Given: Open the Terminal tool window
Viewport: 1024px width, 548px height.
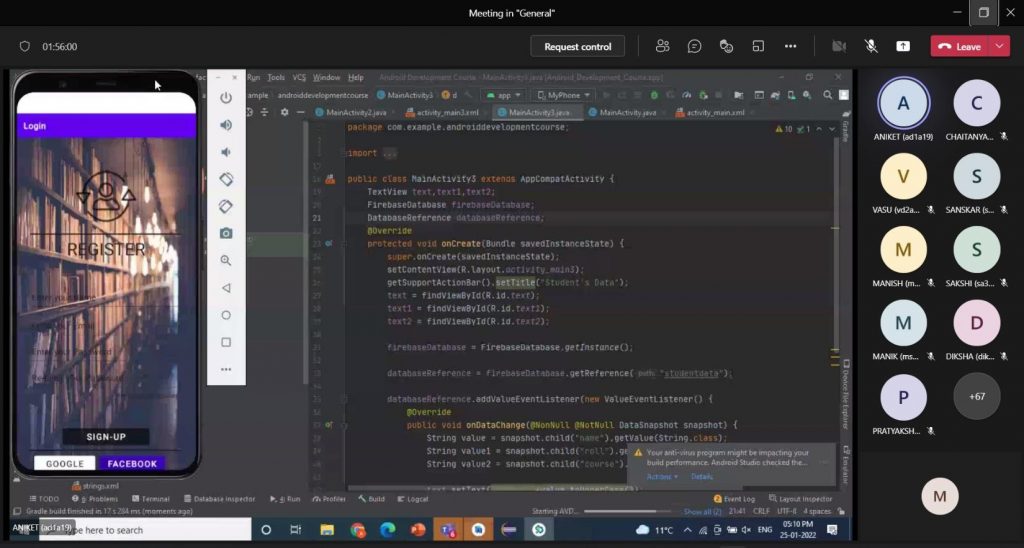Looking at the screenshot, I should tap(150, 499).
